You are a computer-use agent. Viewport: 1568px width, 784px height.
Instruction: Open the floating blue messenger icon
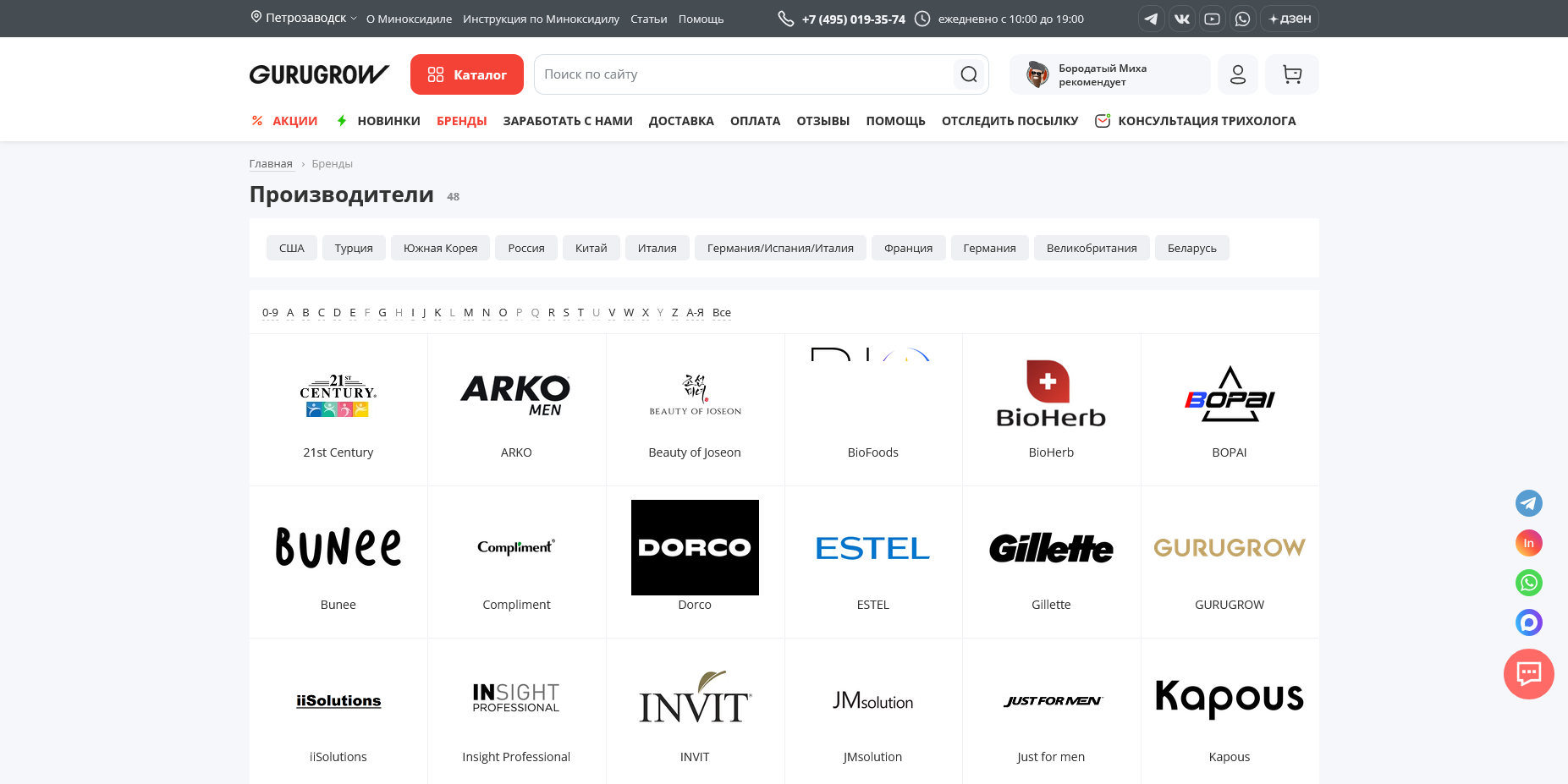click(x=1528, y=622)
